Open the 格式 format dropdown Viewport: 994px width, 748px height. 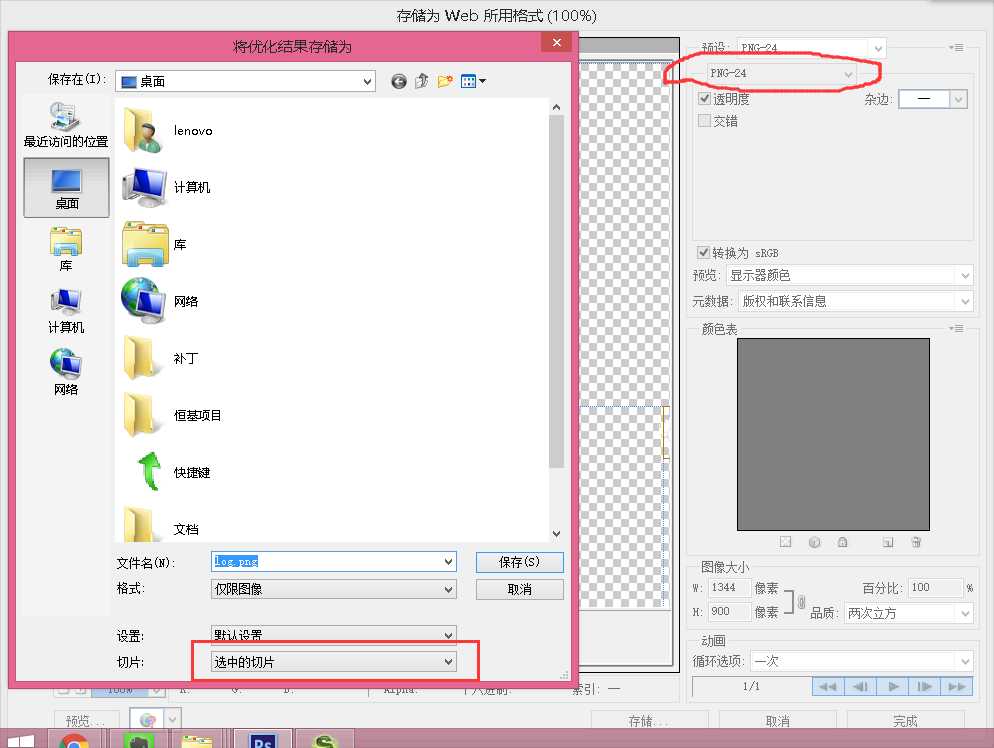coord(333,589)
